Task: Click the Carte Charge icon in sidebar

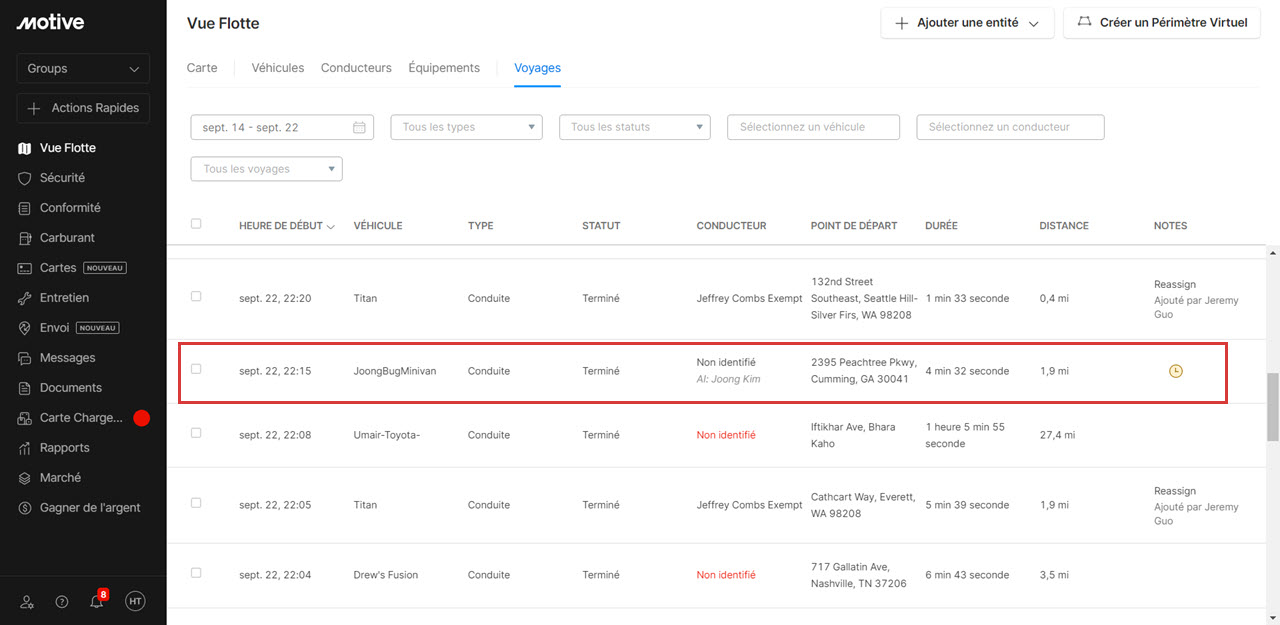Action: coord(25,418)
